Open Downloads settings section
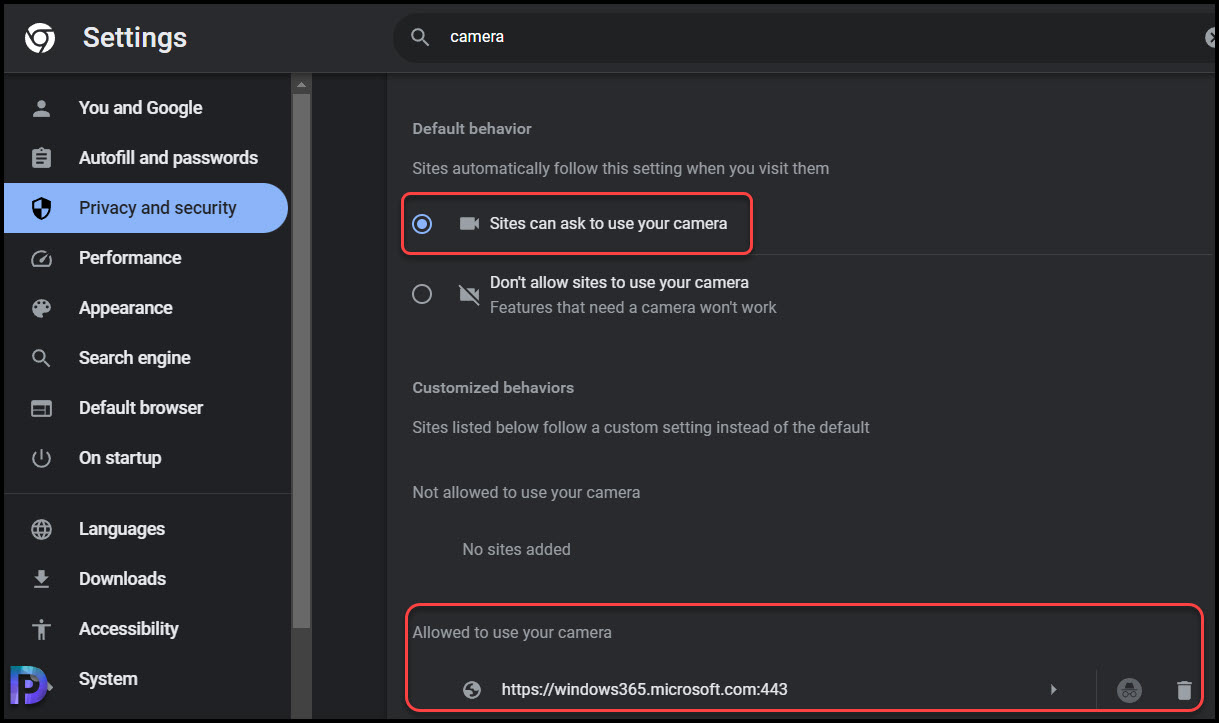 tap(146, 579)
